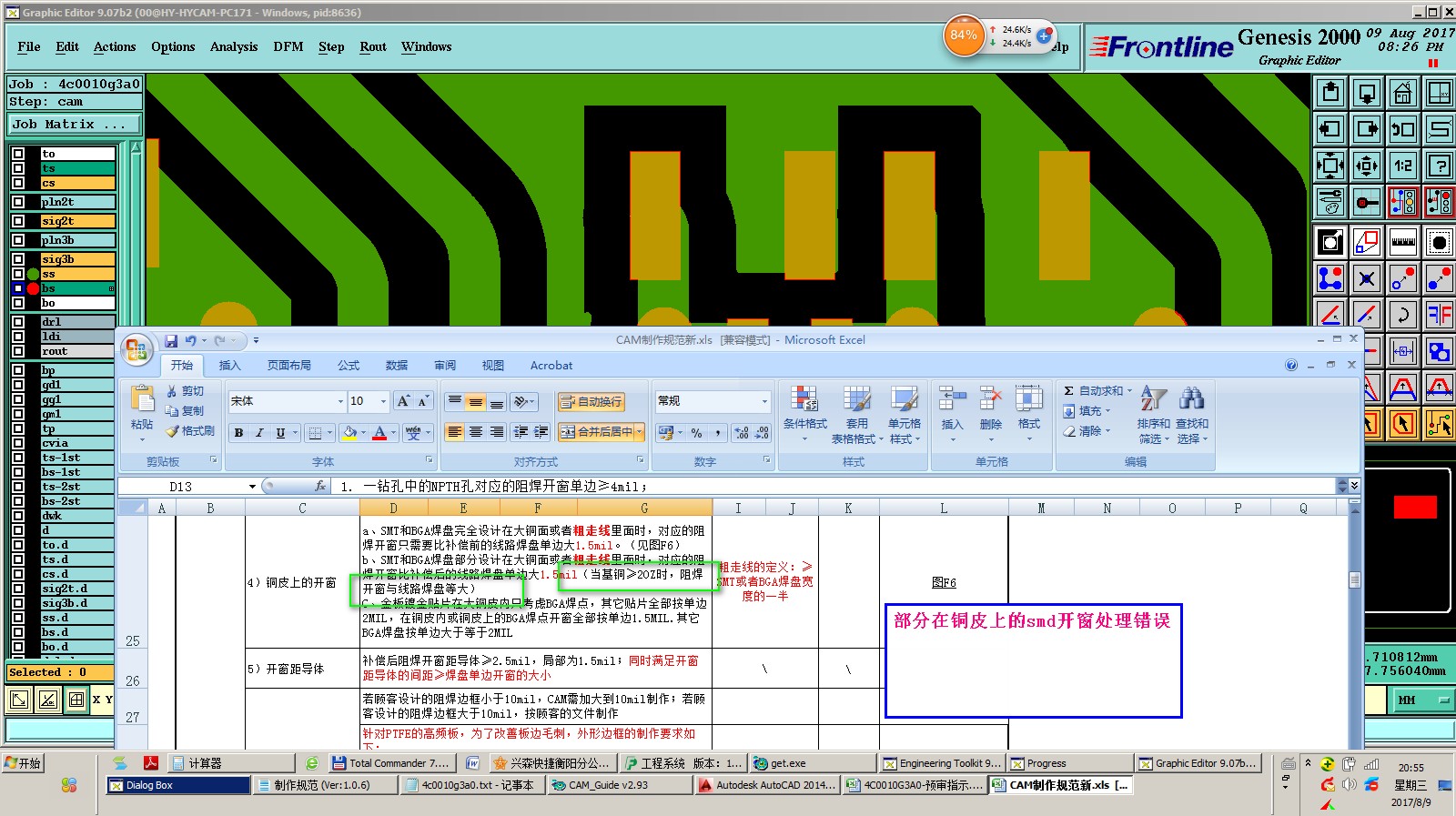Click the black X with blue lines icon
The image size is (1456, 816).
click(x=1367, y=278)
